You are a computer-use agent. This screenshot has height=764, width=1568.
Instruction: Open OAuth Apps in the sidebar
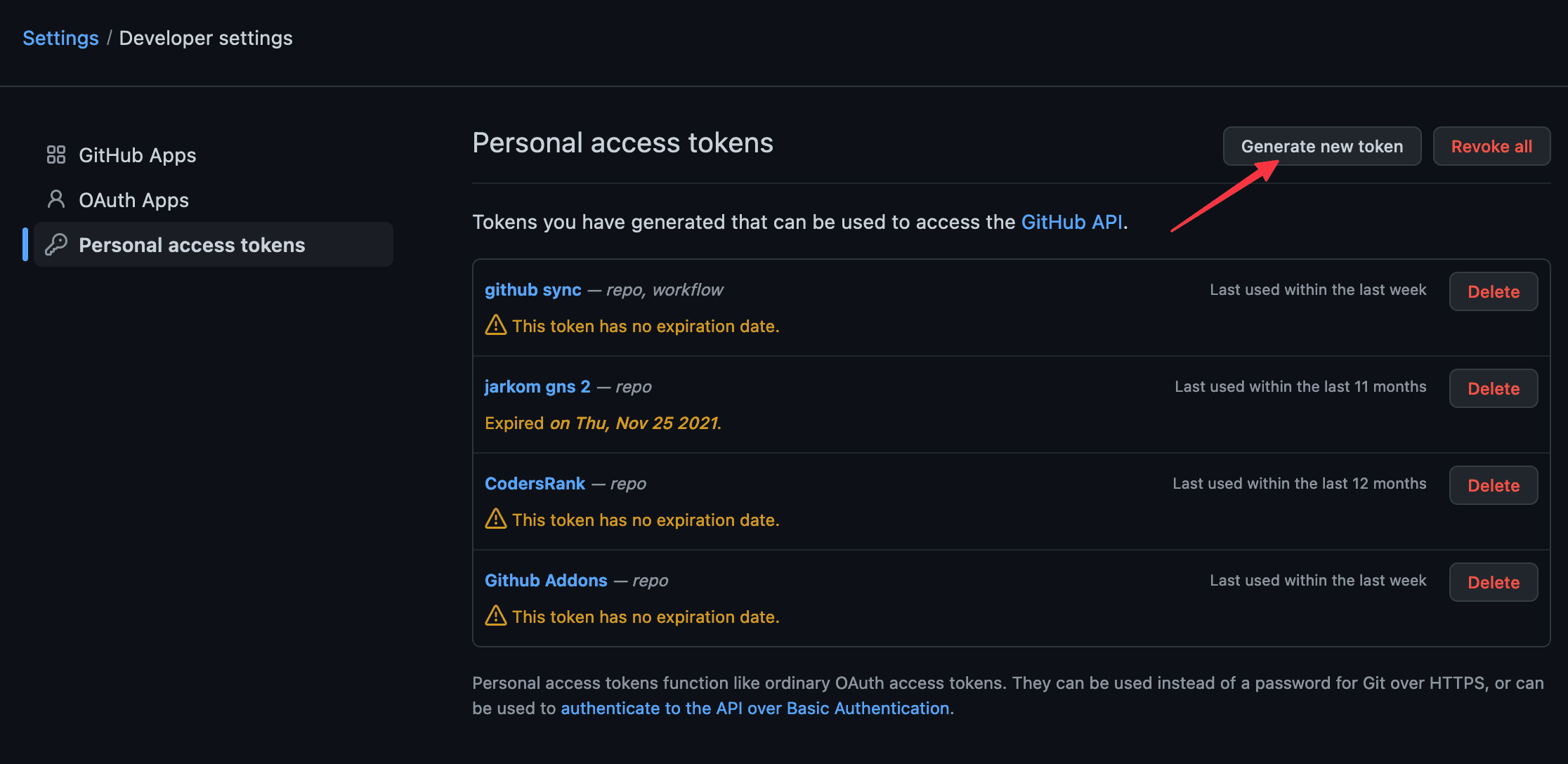pyautogui.click(x=133, y=200)
